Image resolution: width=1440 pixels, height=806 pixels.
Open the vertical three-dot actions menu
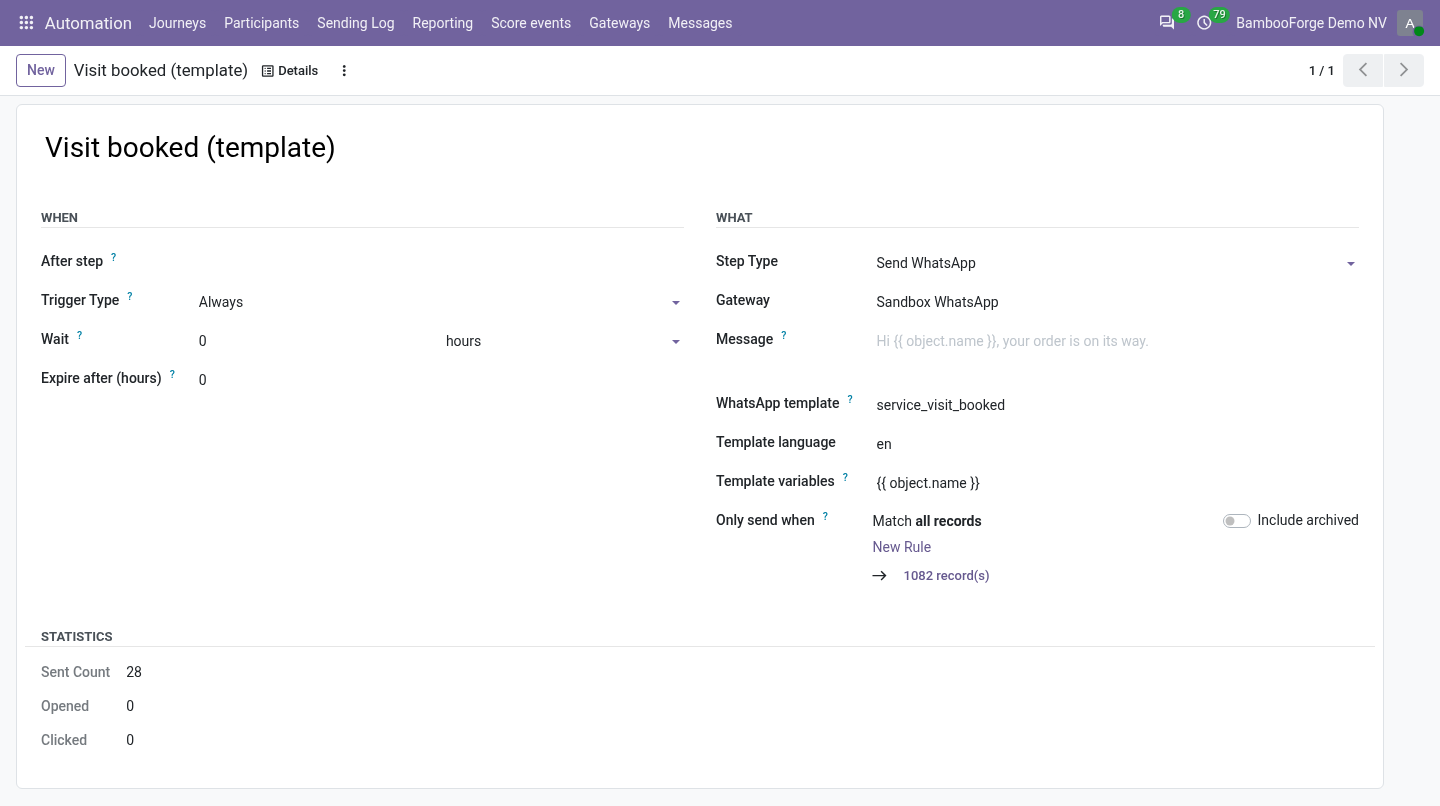tap(344, 71)
